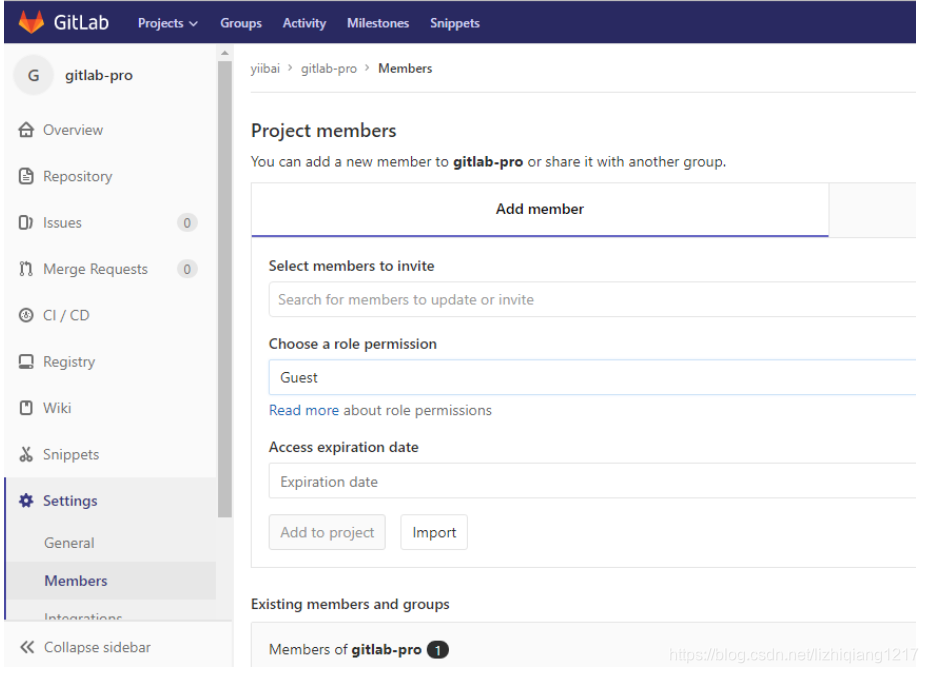Click the Members breadcrumb text

click(405, 69)
